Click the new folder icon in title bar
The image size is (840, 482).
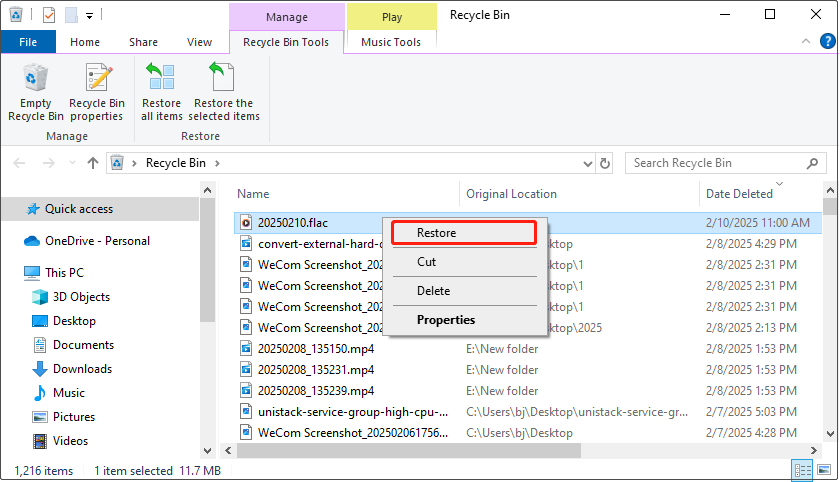coord(71,15)
